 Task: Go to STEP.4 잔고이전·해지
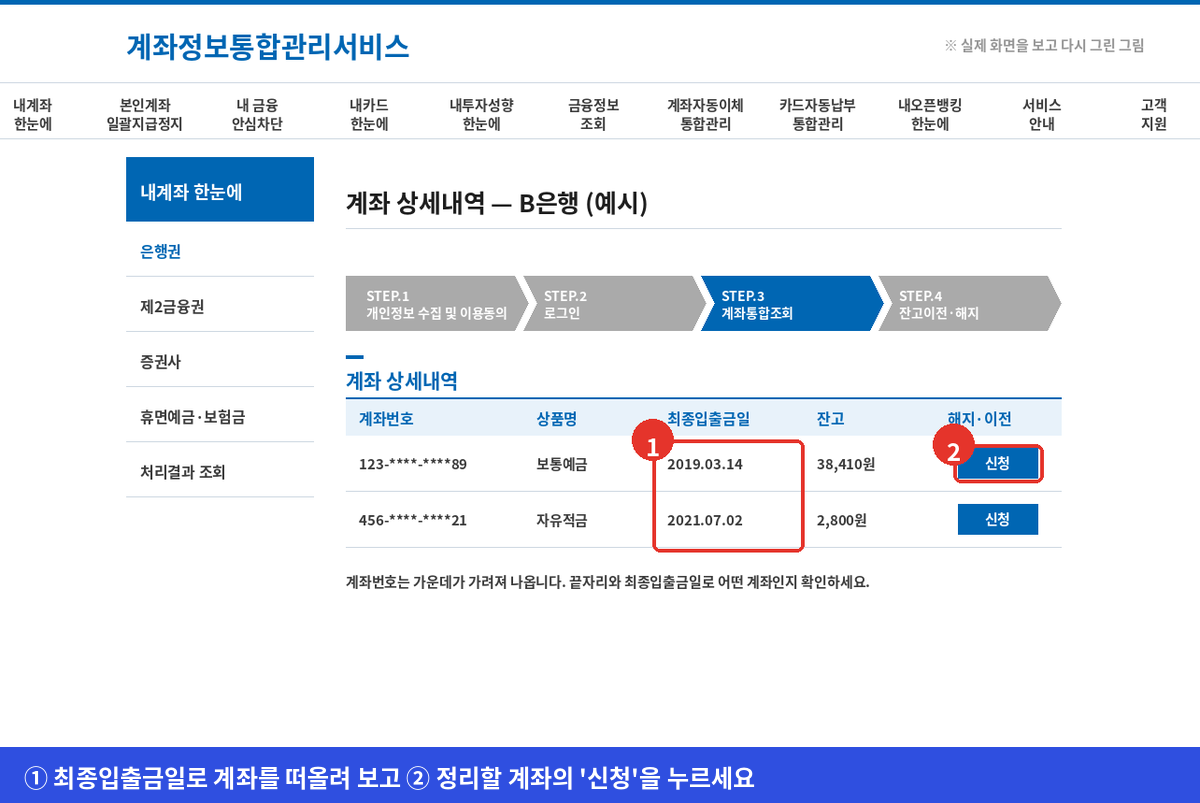(x=969, y=304)
